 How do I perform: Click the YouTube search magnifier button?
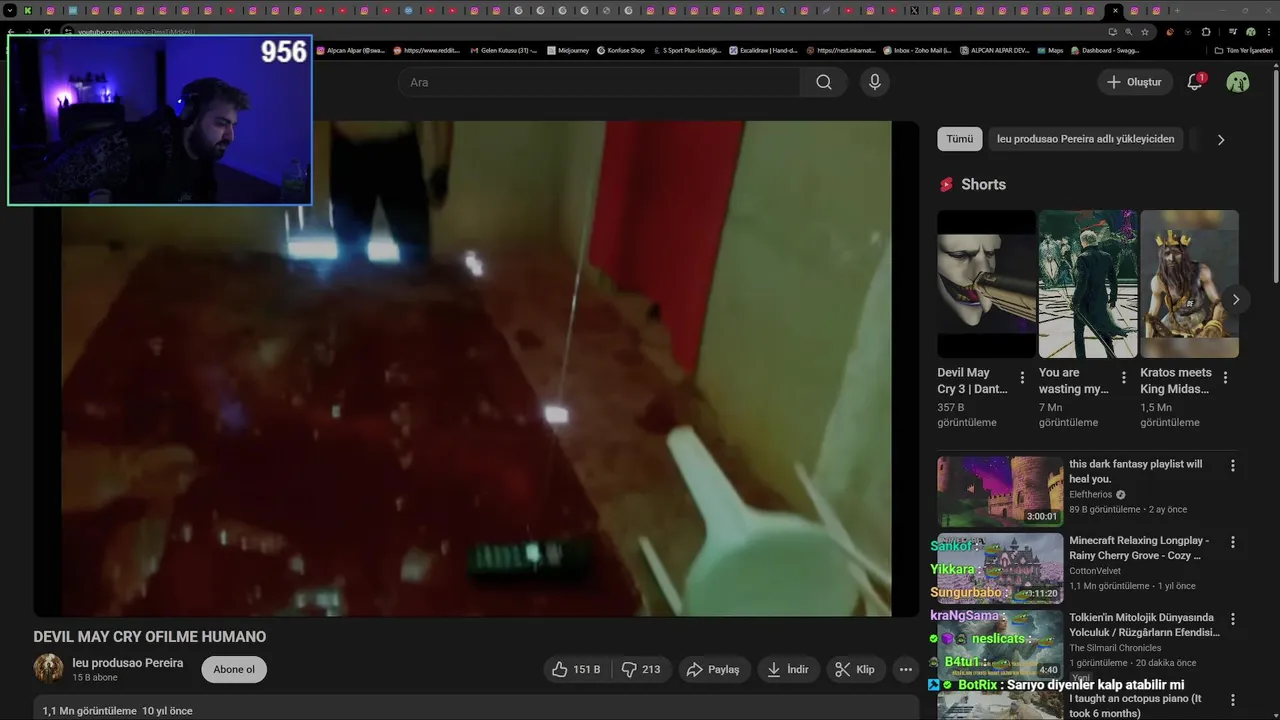pyautogui.click(x=824, y=82)
